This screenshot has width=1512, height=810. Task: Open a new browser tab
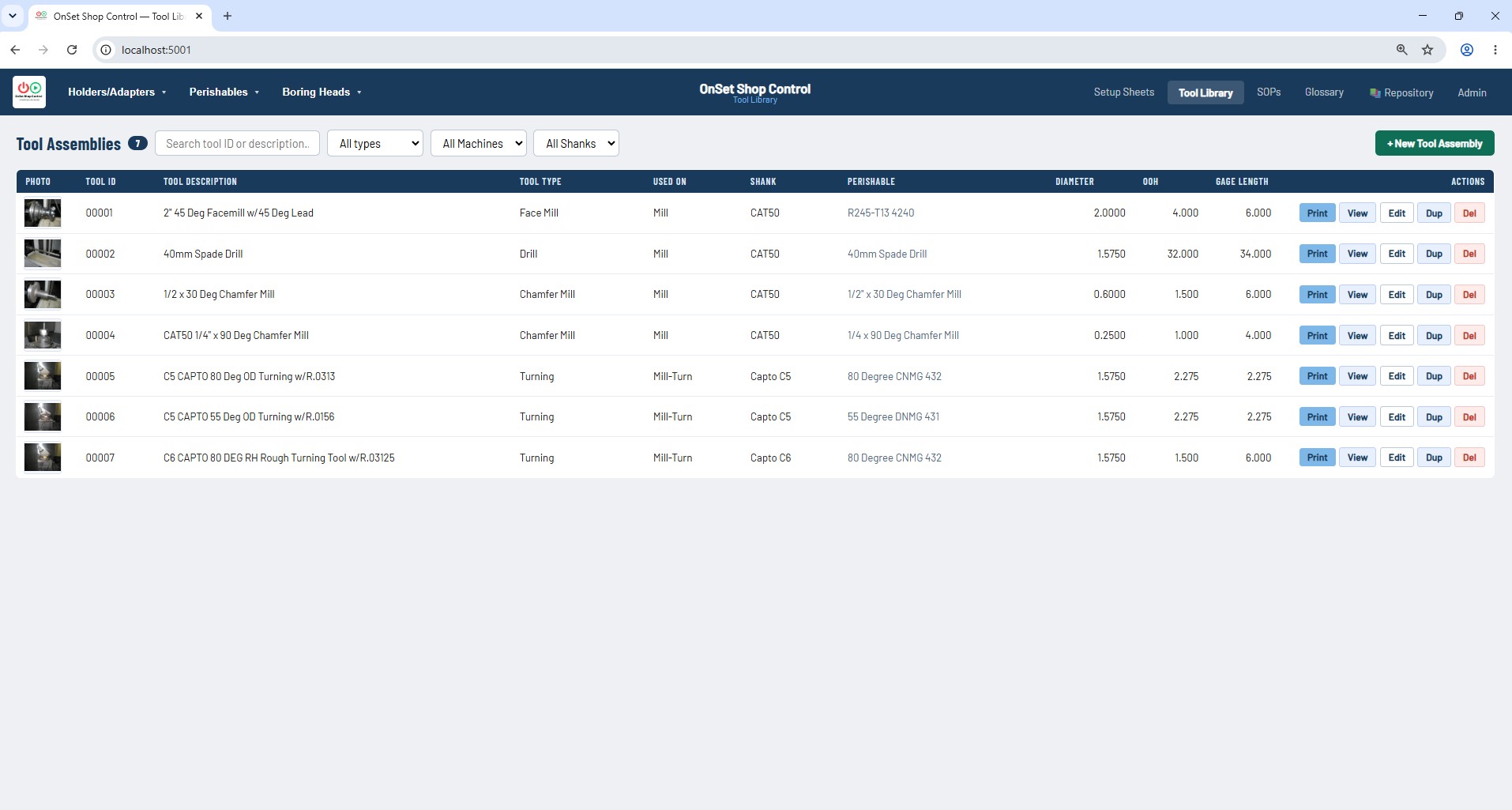click(x=228, y=16)
